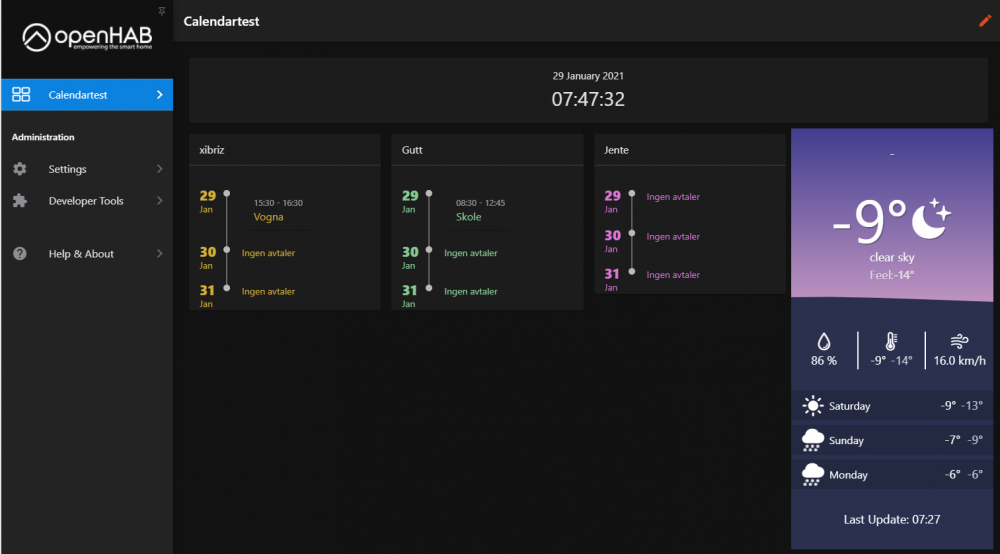Open the Calendartest sidebar menu item
The height and width of the screenshot is (554, 1000).
pos(78,95)
